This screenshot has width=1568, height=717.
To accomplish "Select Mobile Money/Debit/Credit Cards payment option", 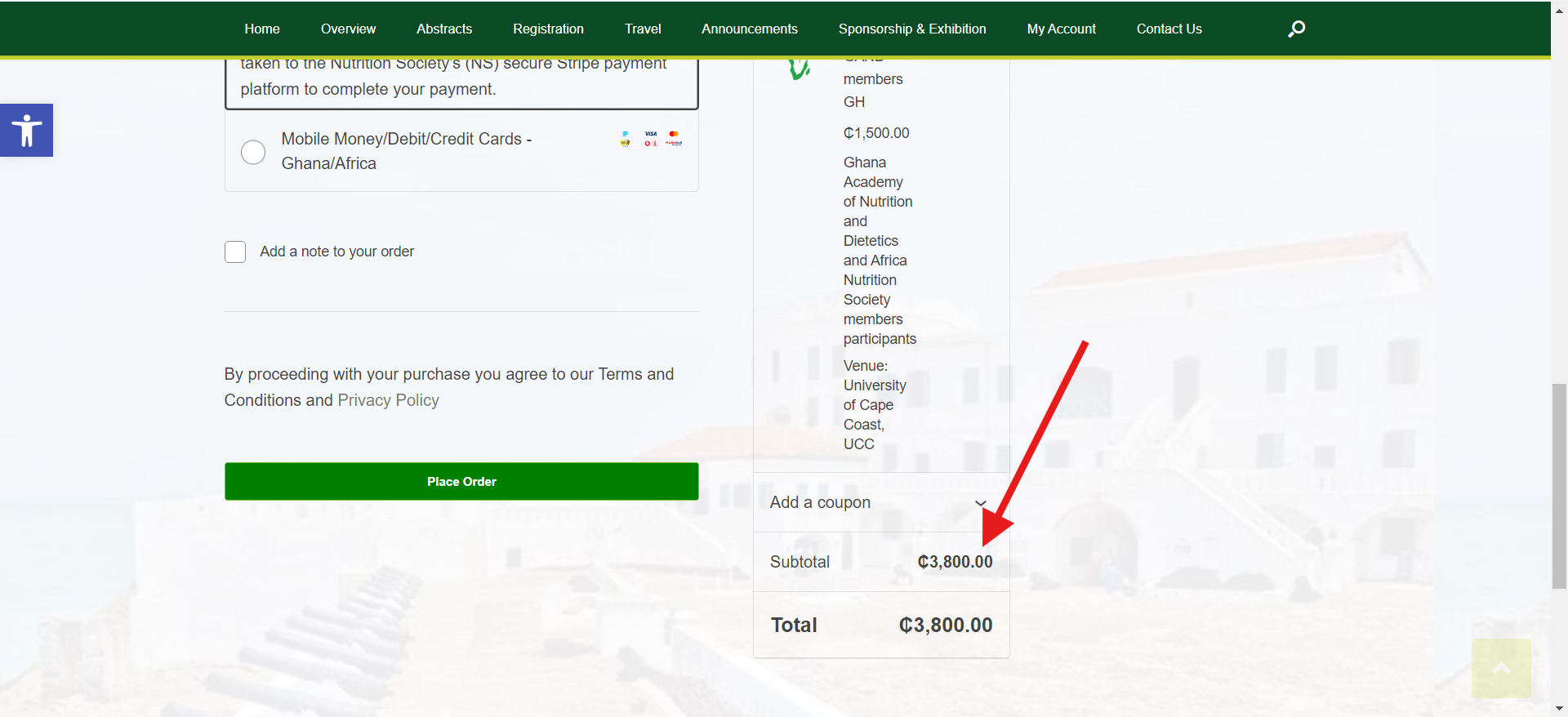I will coord(253,152).
